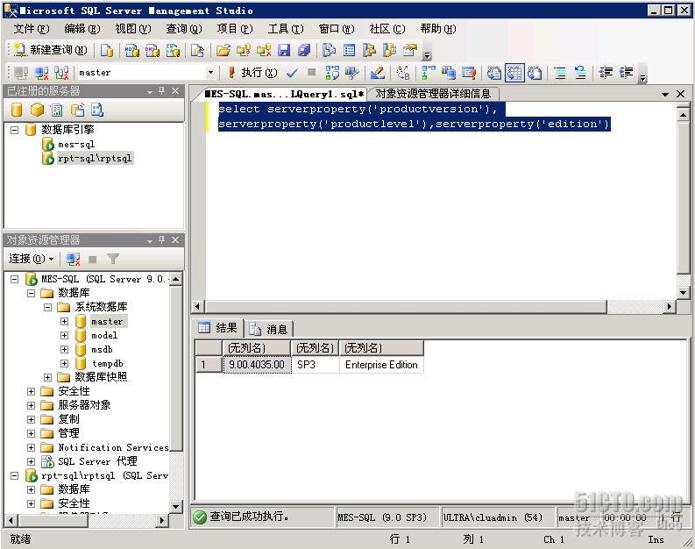
Task: Open the 查询 (Query) menu
Action: 184,29
